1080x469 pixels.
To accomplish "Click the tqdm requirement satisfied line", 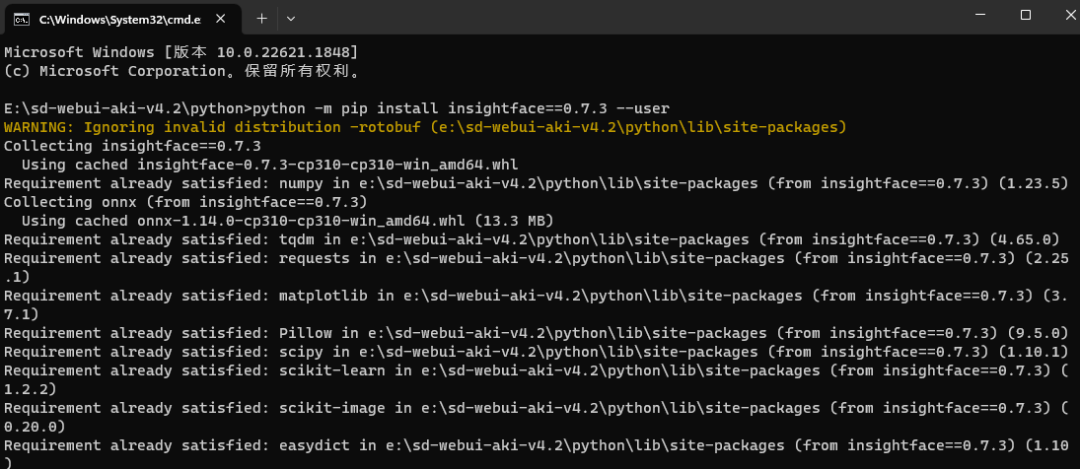I will click(x=531, y=240).
